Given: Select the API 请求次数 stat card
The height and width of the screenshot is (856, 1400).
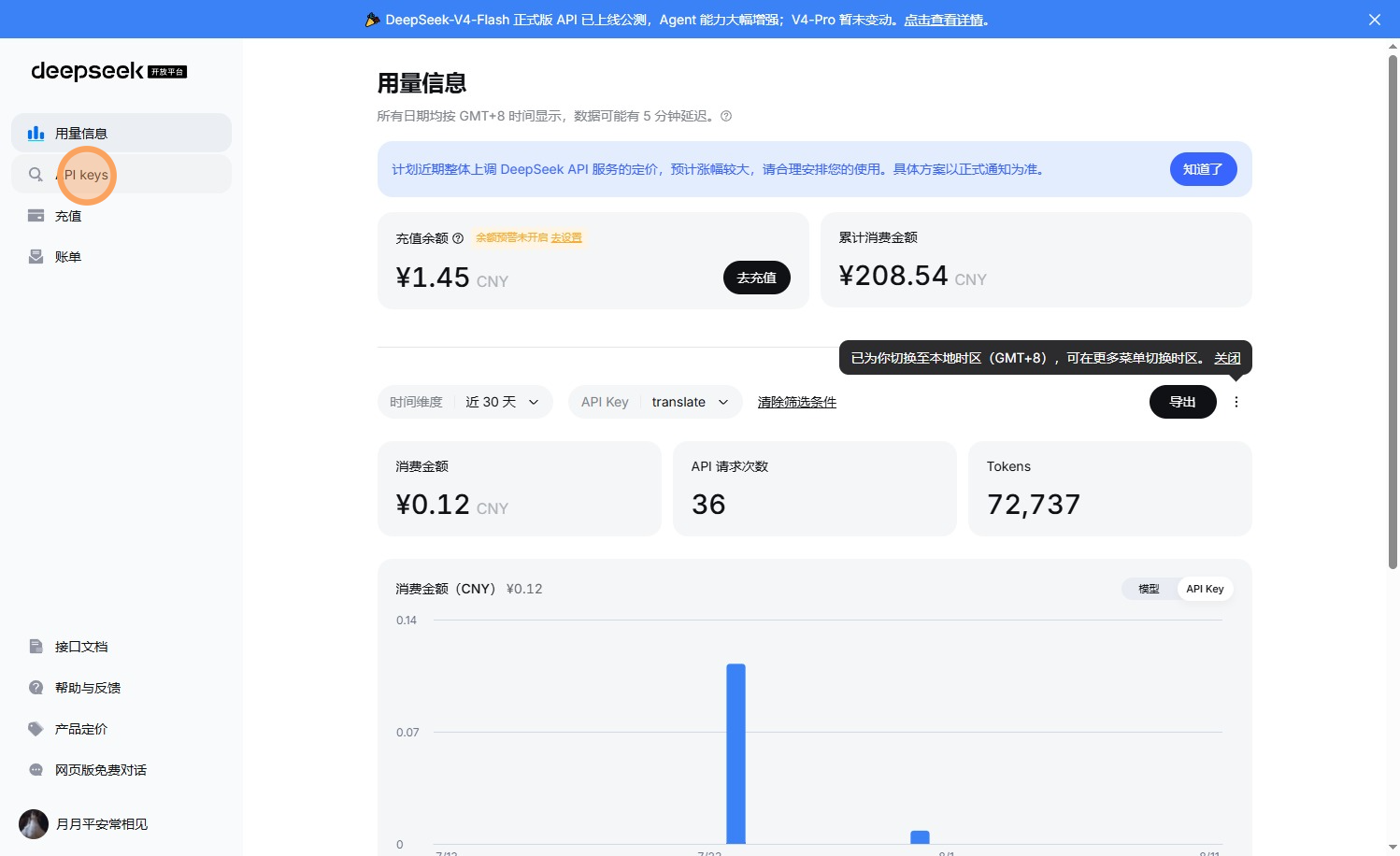Looking at the screenshot, I should pyautogui.click(x=815, y=489).
